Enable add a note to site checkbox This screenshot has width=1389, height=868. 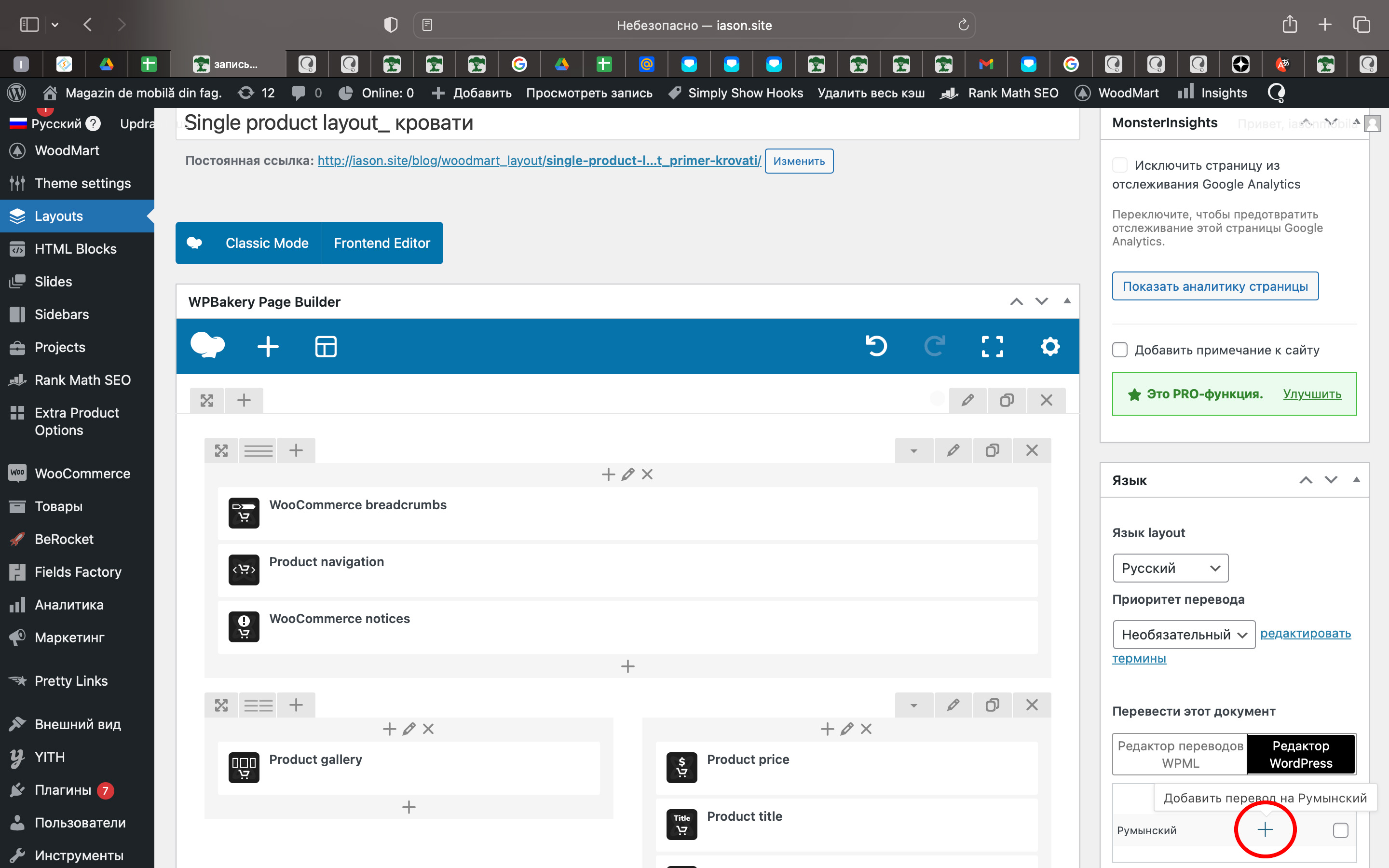click(x=1120, y=350)
